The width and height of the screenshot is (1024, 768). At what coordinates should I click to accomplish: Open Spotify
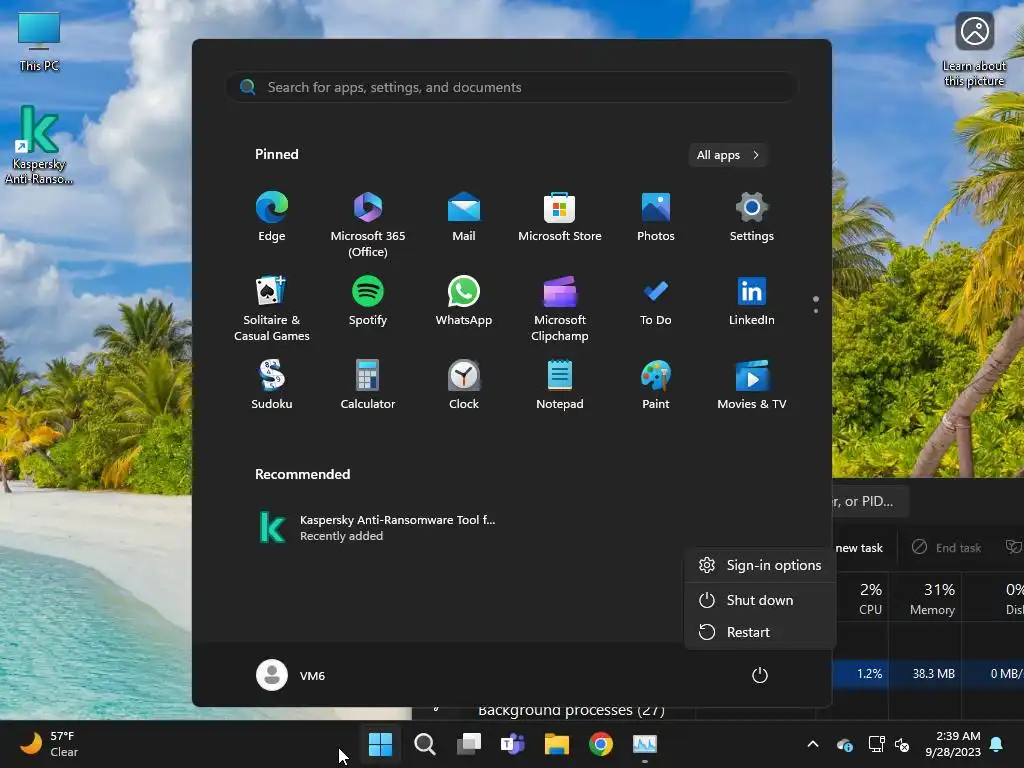pyautogui.click(x=368, y=301)
